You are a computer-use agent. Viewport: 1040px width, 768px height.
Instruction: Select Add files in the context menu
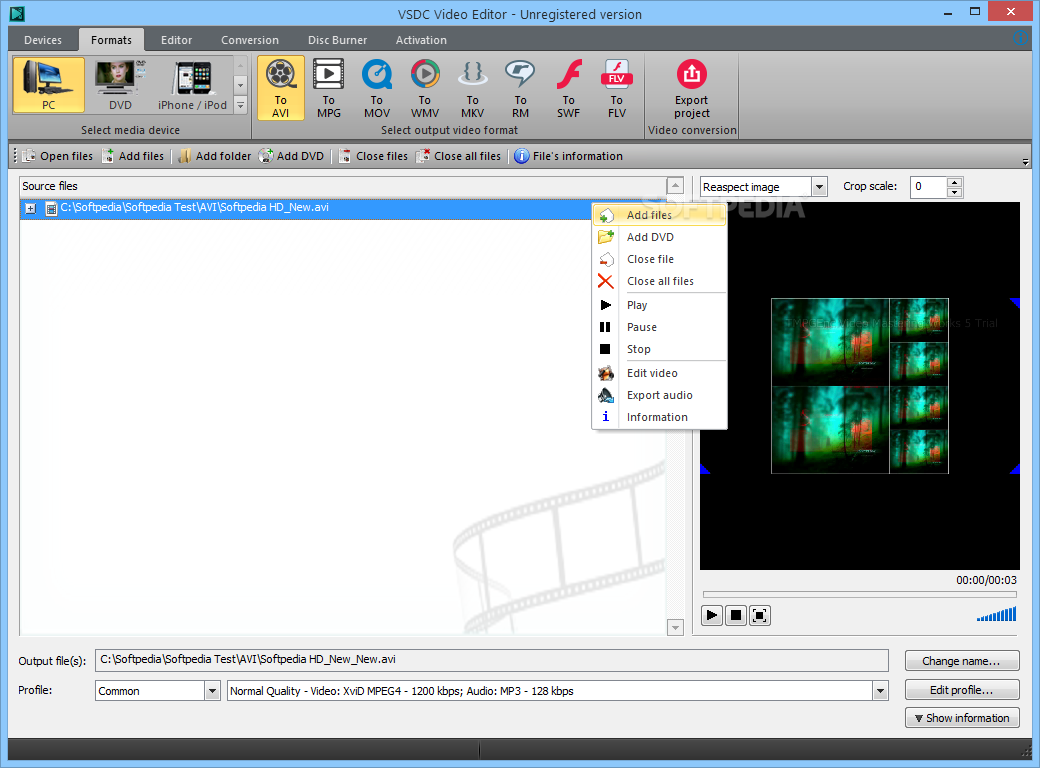[x=659, y=215]
